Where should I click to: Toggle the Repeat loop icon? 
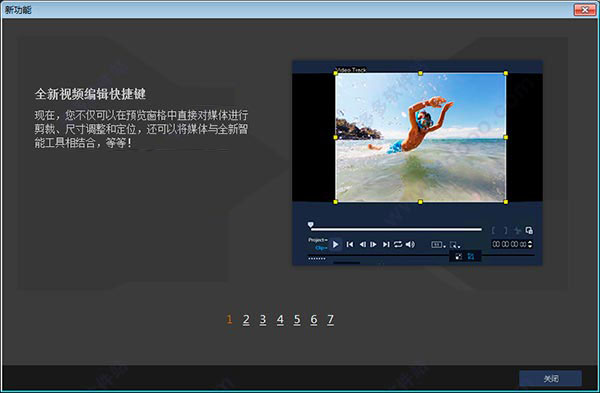click(398, 244)
